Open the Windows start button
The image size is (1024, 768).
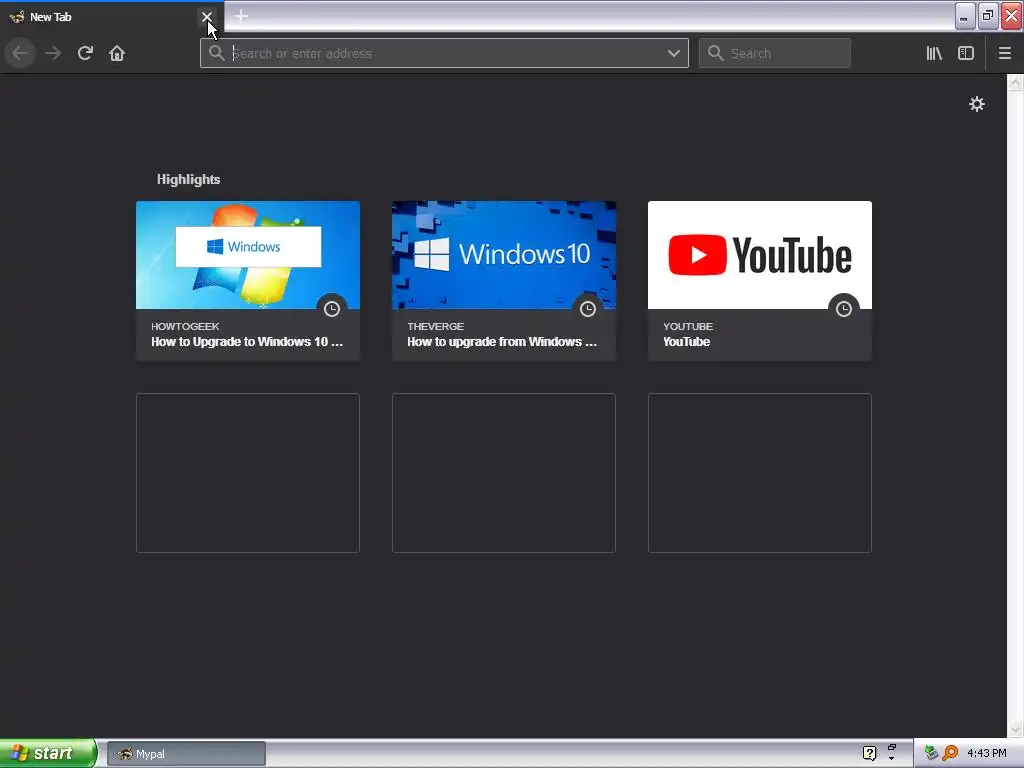point(48,753)
